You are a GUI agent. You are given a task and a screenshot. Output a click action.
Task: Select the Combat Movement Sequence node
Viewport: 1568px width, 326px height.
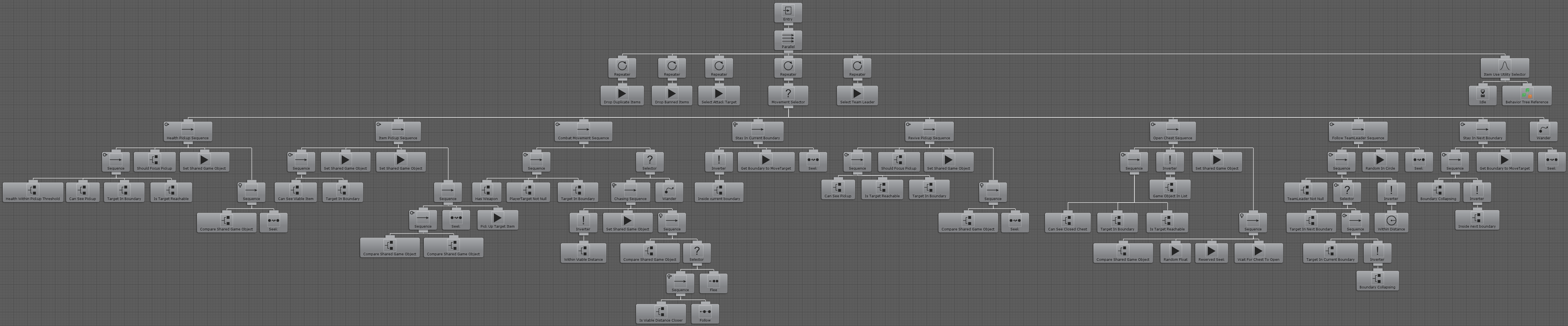pyautogui.click(x=583, y=132)
